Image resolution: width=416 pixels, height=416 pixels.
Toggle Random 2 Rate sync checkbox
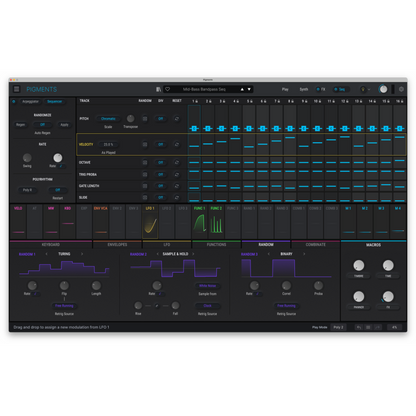[160, 294]
